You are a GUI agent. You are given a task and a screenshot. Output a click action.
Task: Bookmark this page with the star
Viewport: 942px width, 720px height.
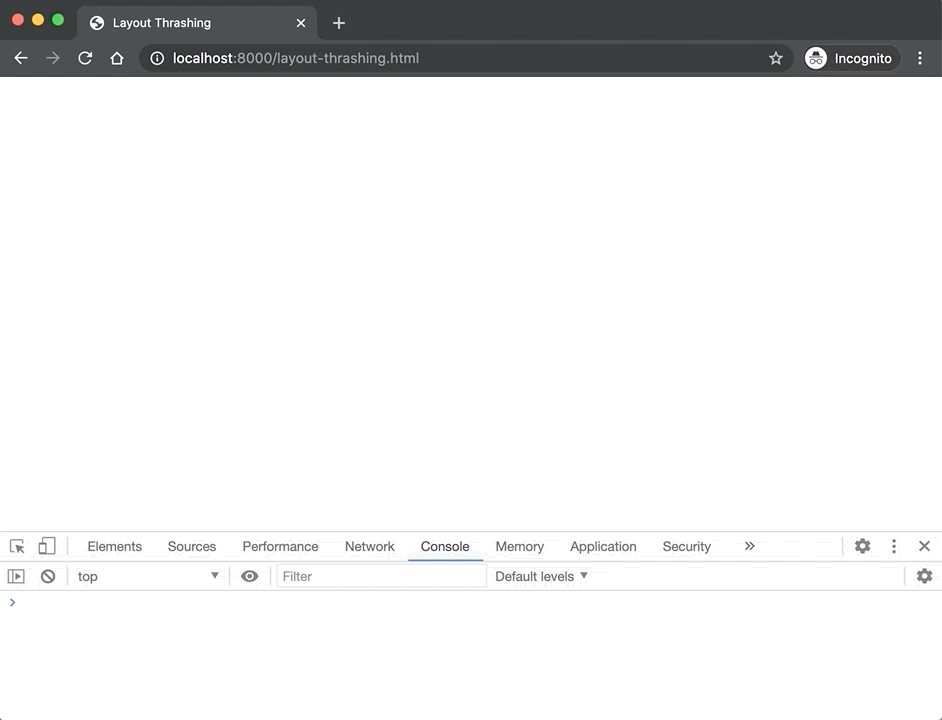coord(776,58)
